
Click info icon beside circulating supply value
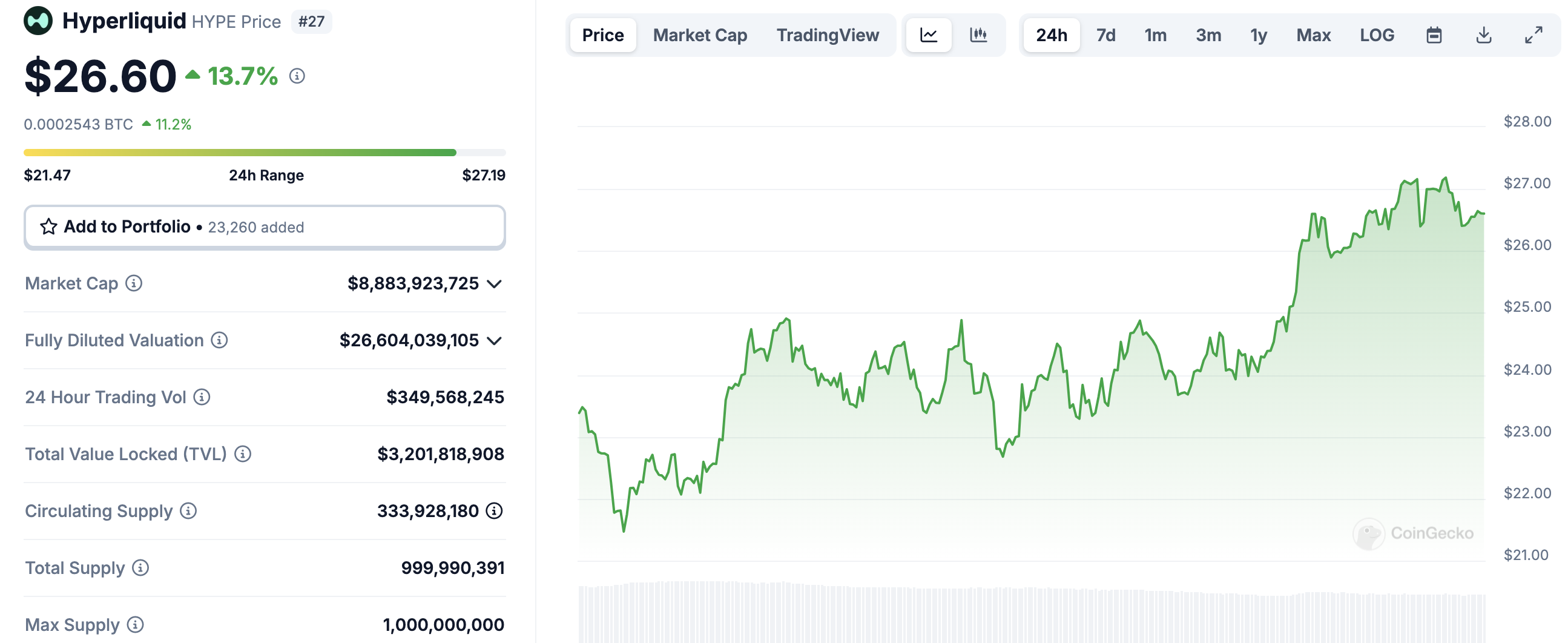494,511
